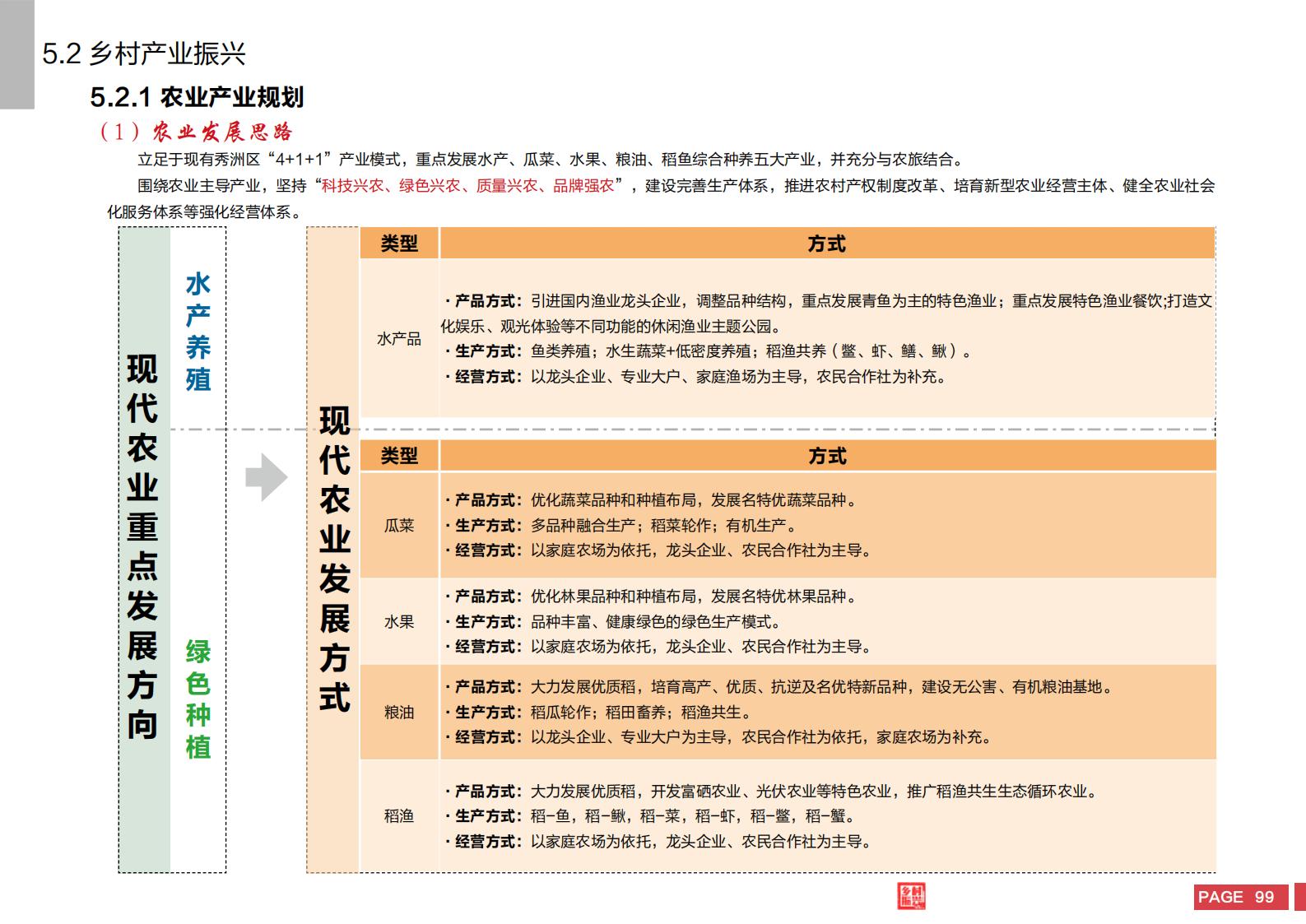This screenshot has width=1306, height=924.
Task: Click the paragraph line '化服务体系等强化经营体系'
Action: [x=205, y=212]
